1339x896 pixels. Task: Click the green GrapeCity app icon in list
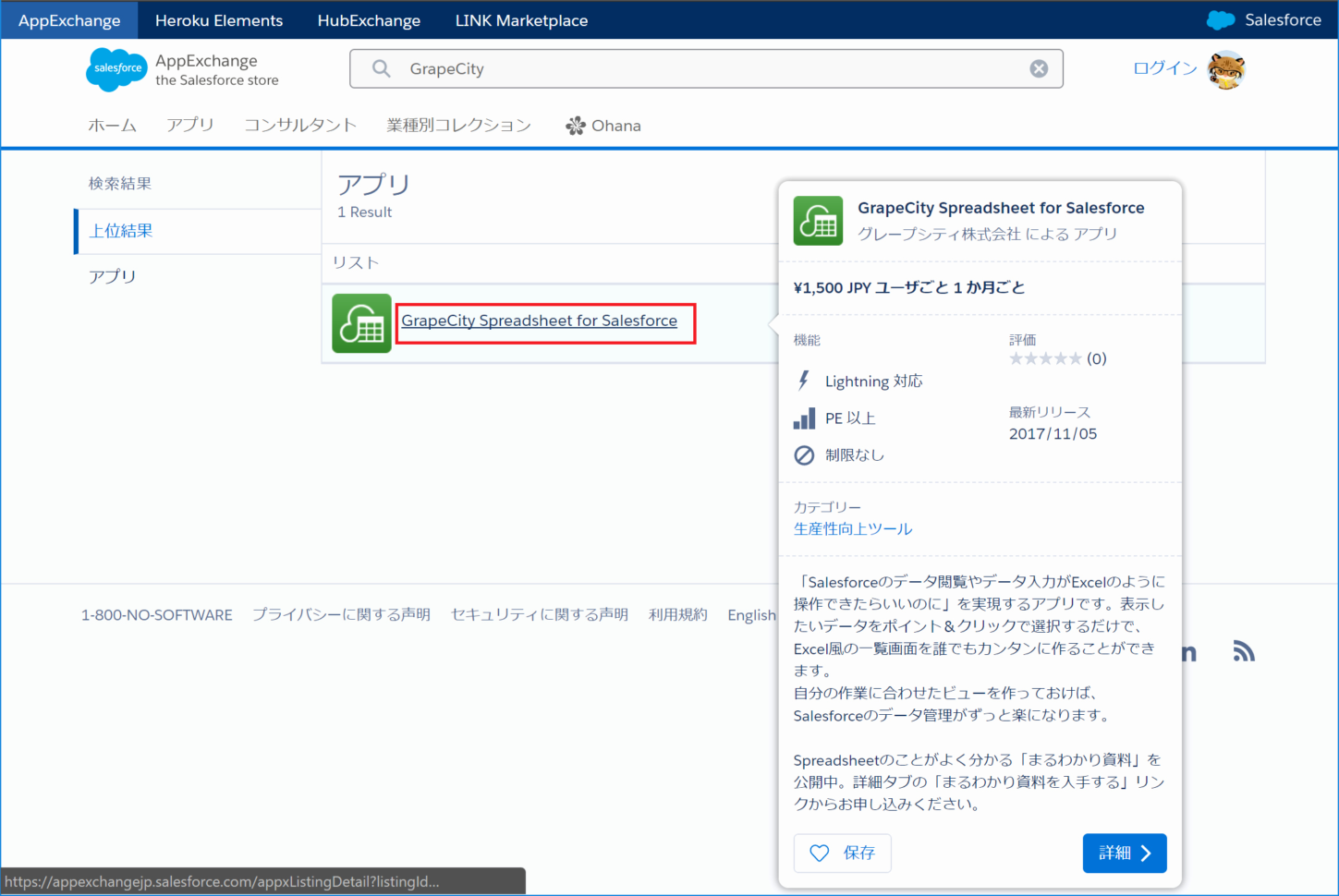[361, 323]
